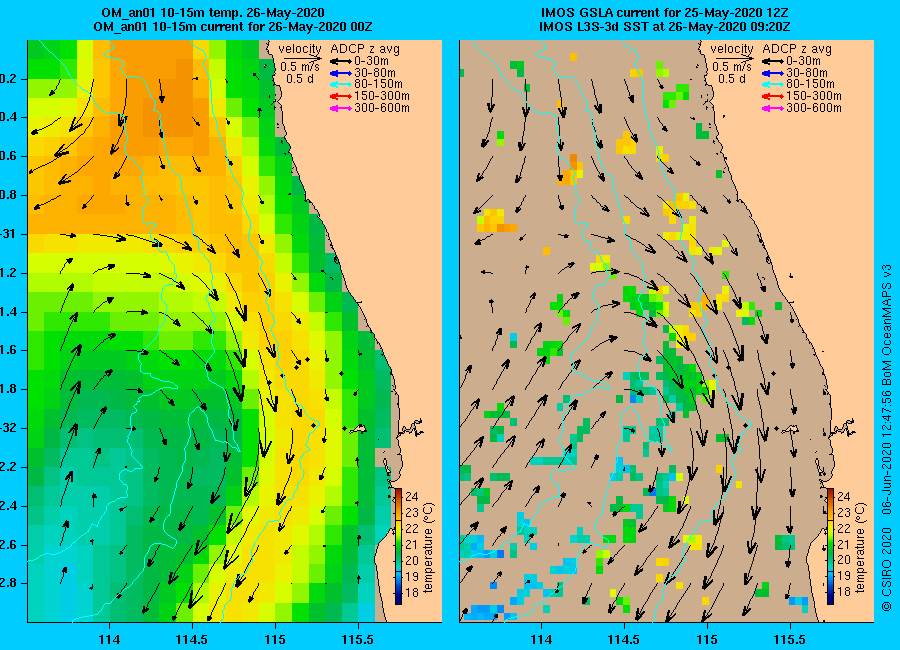Viewport: 900px width, 650px height.
Task: Click the '21' value on right color bar
Action: (x=843, y=544)
